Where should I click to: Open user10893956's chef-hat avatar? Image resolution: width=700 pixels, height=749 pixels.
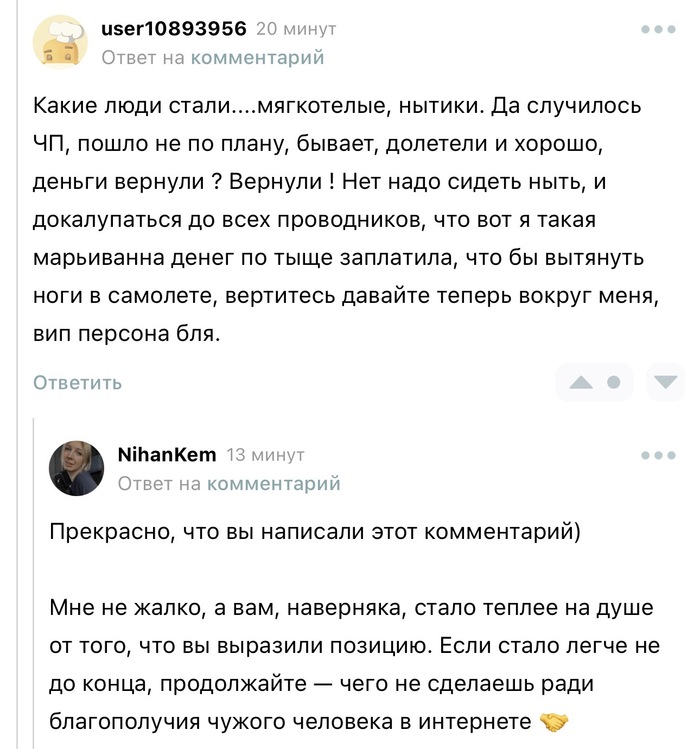[60, 42]
